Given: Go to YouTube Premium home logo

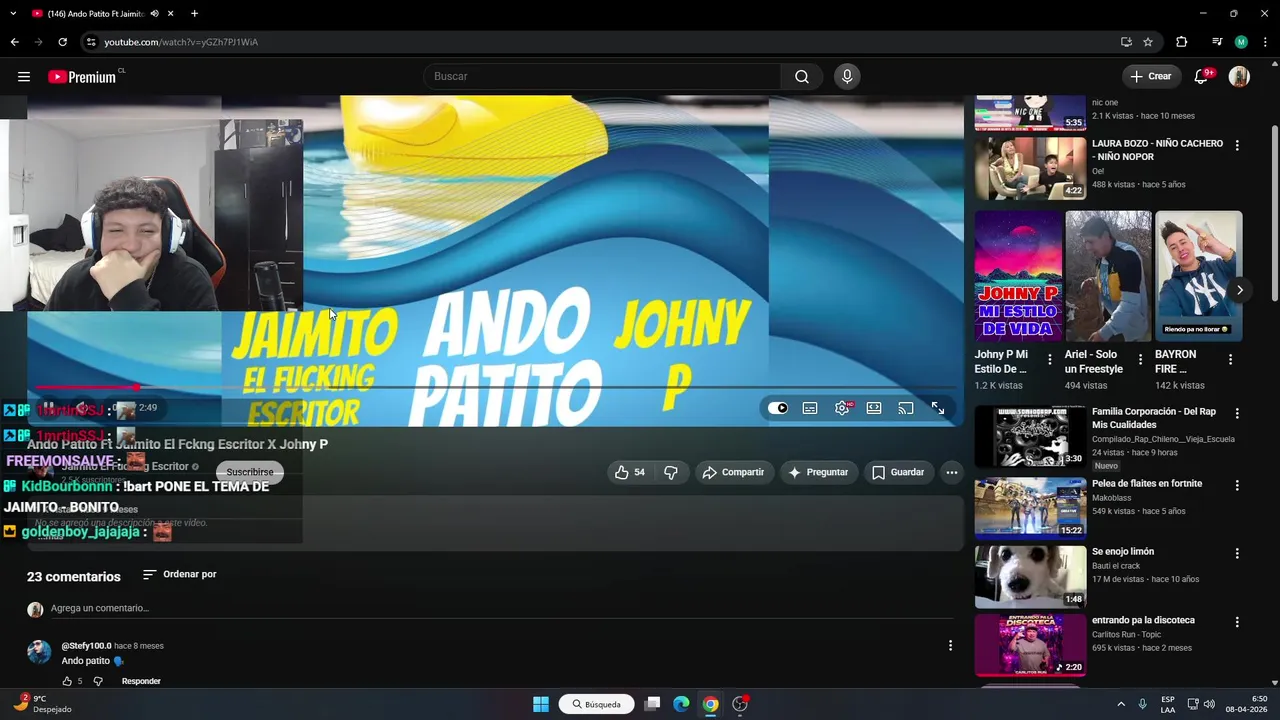Looking at the screenshot, I should click(82, 77).
